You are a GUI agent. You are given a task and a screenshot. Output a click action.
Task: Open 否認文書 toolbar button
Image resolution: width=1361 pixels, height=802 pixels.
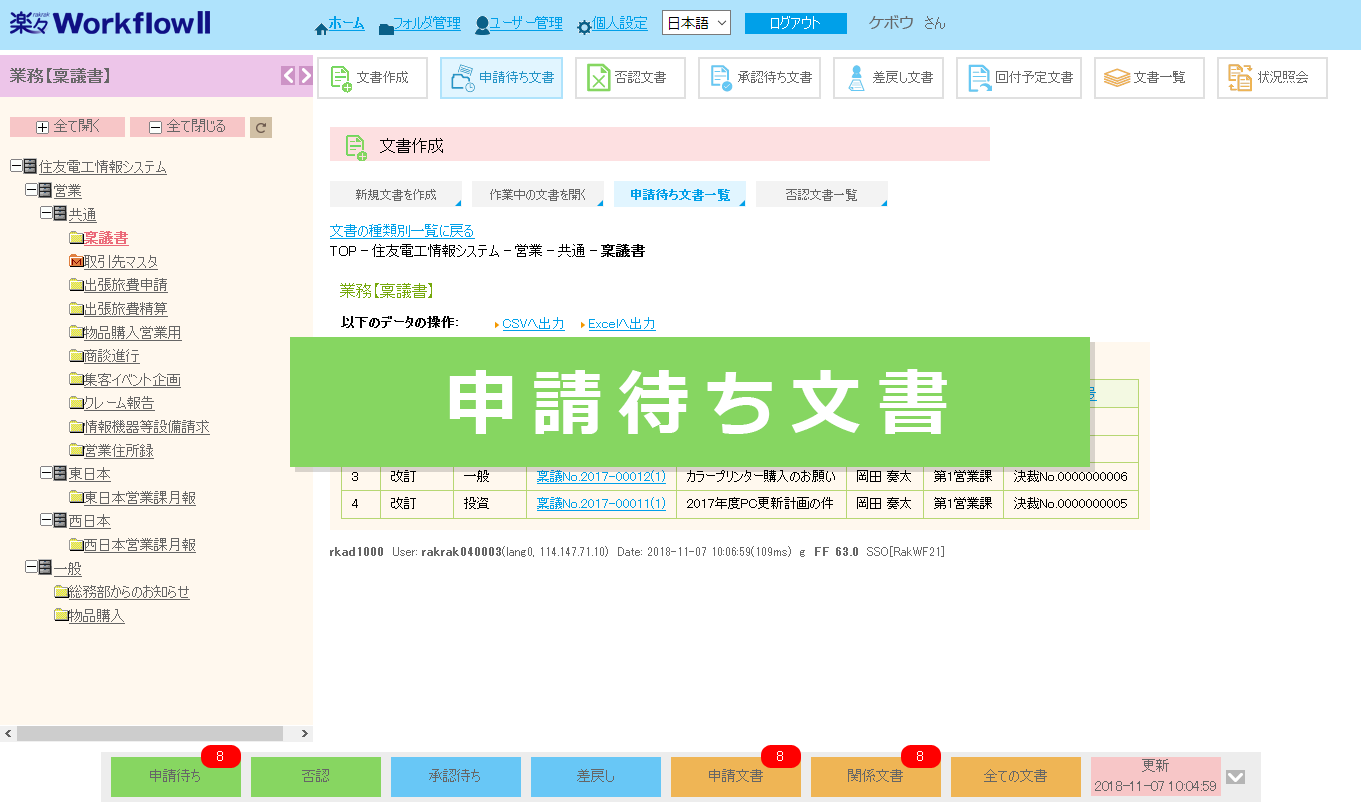(630, 78)
